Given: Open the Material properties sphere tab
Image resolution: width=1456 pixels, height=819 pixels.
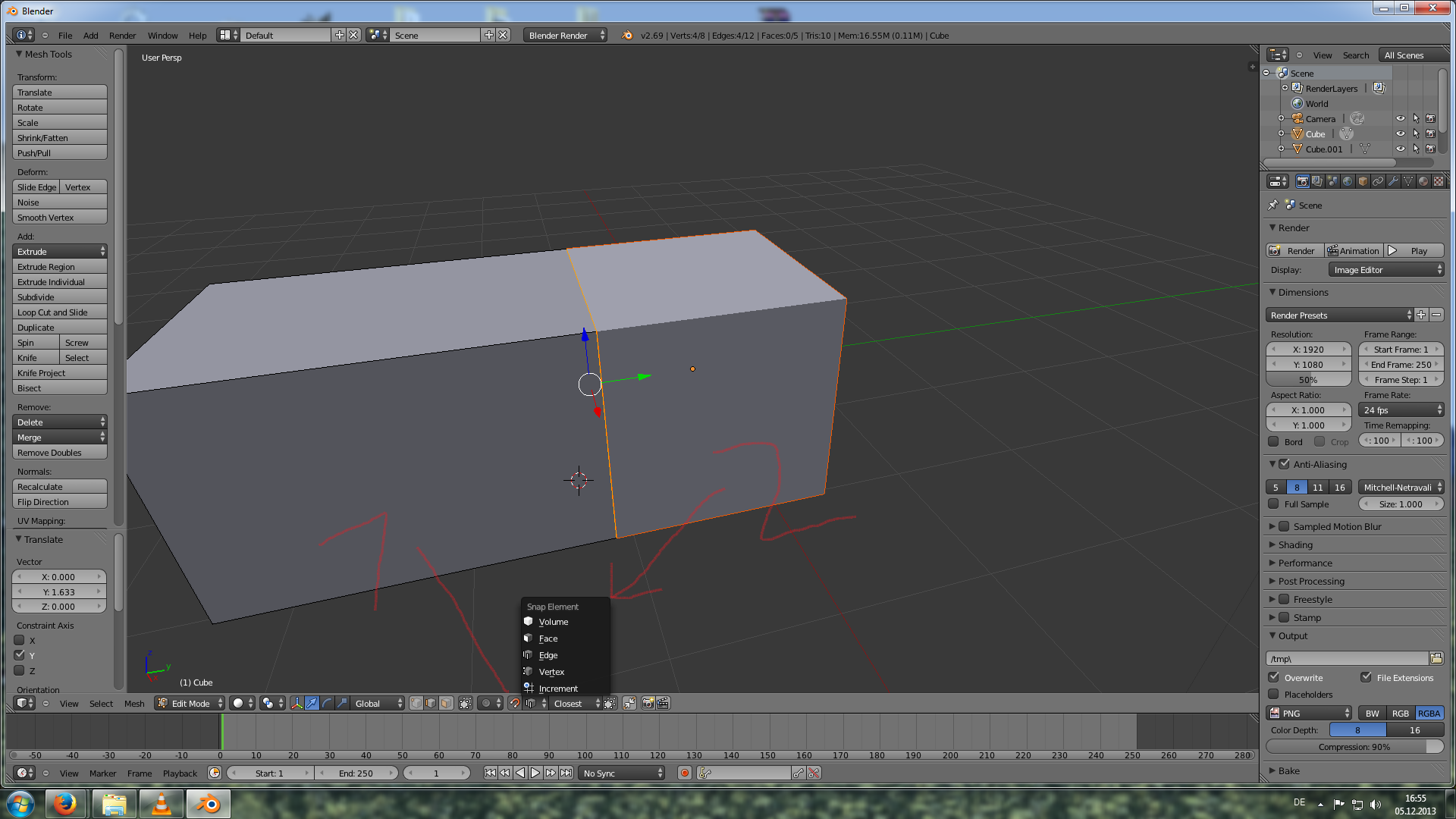Looking at the screenshot, I should (x=1423, y=181).
